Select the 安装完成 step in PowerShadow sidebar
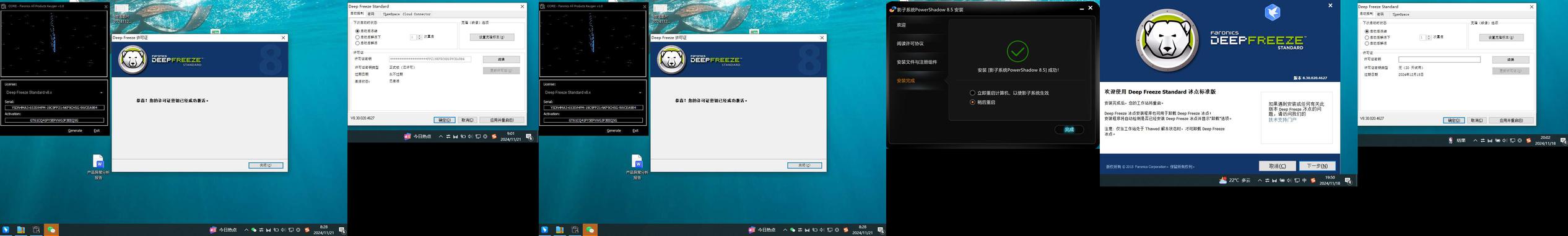Screen dimensions: 1568x236 (x=905, y=81)
